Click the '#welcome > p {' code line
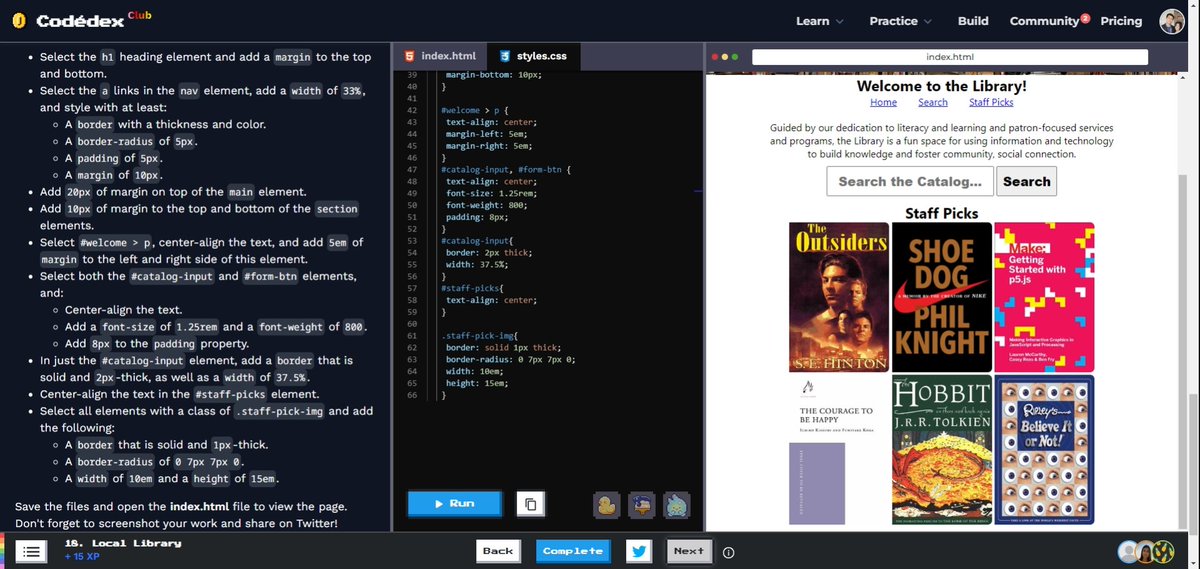This screenshot has width=1200, height=569. (x=473, y=109)
